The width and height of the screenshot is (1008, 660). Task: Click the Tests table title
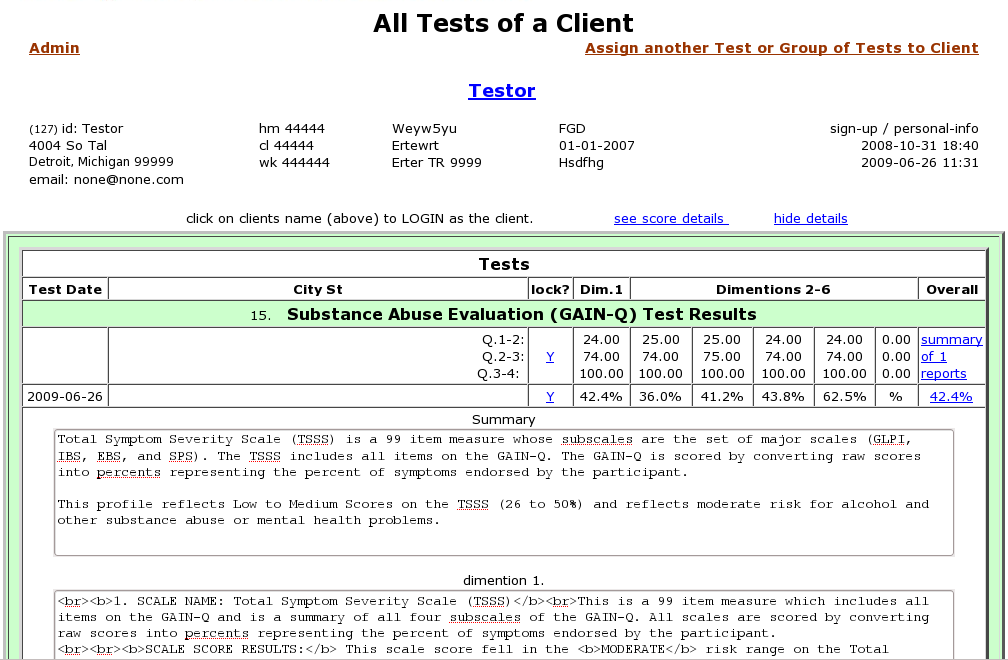coord(504,264)
